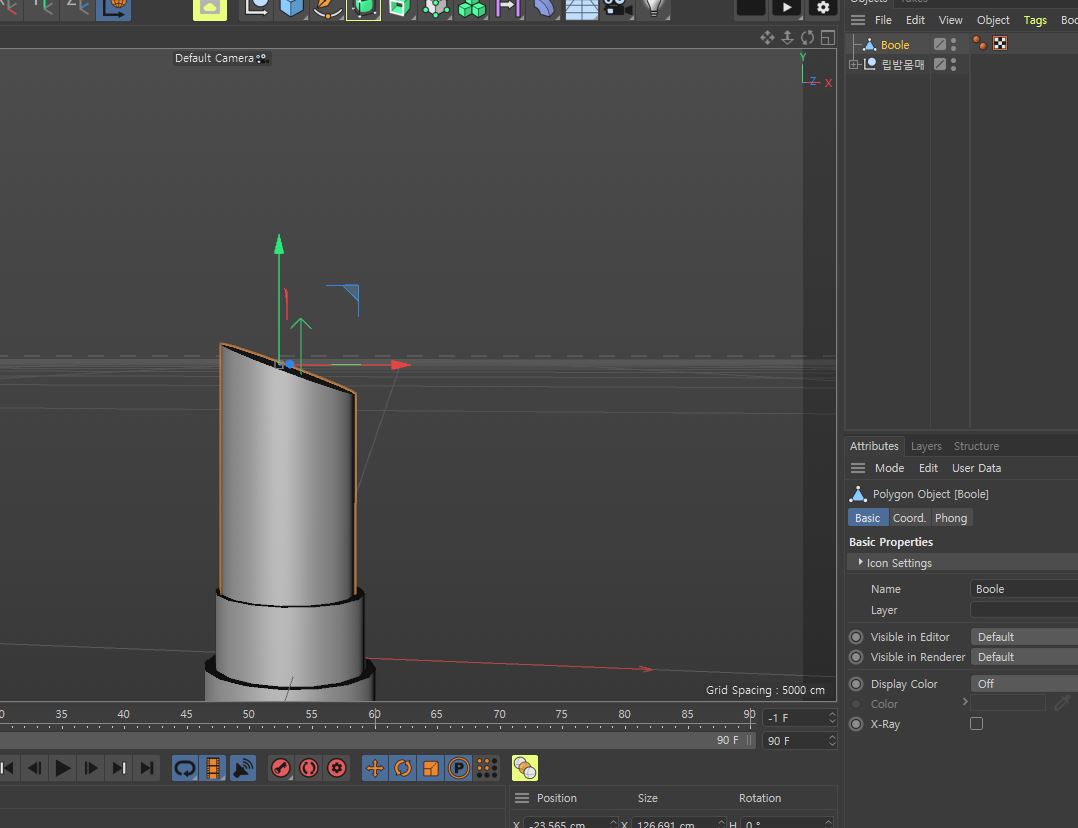This screenshot has width=1078, height=828.
Task: Open Object Manager hamburger menu
Action: click(x=857, y=20)
